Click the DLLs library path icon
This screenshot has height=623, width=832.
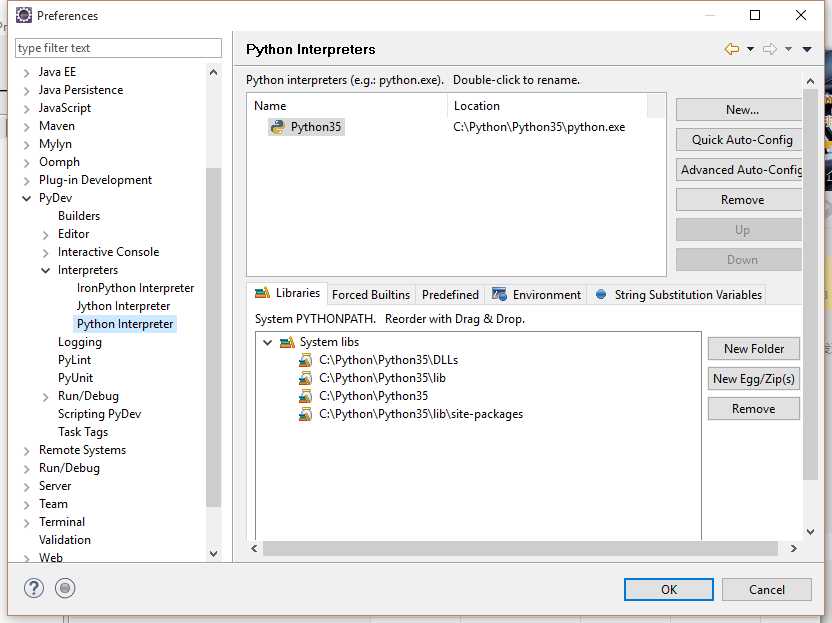tap(306, 360)
